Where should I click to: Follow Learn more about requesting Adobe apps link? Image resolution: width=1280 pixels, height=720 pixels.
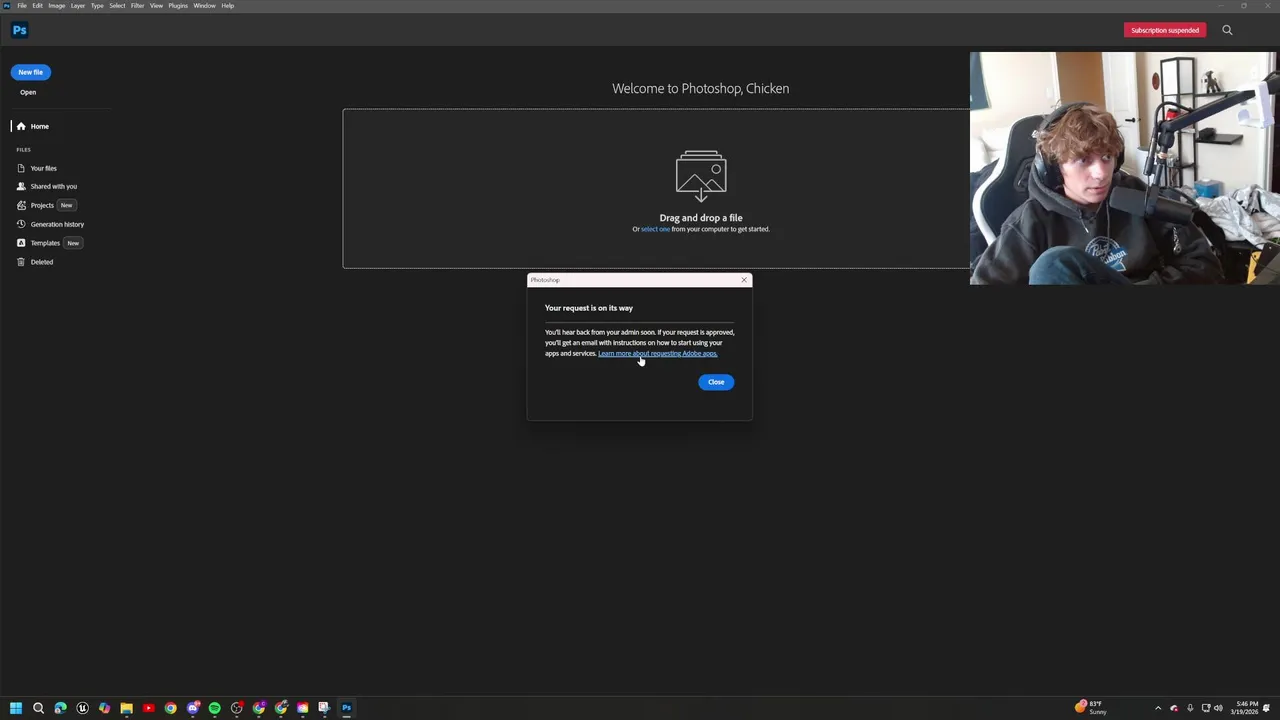[x=657, y=354]
